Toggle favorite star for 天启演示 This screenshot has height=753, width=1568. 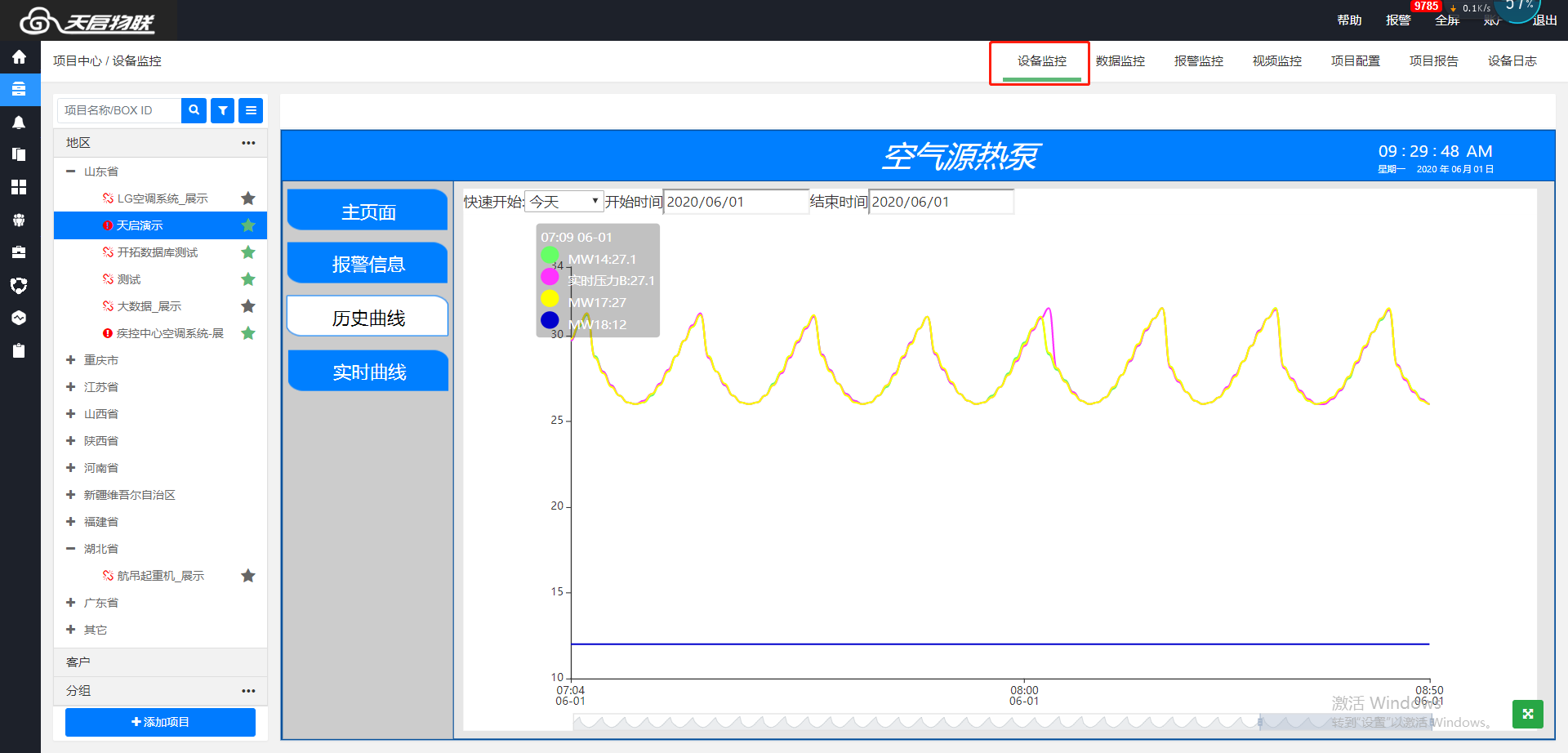(248, 225)
